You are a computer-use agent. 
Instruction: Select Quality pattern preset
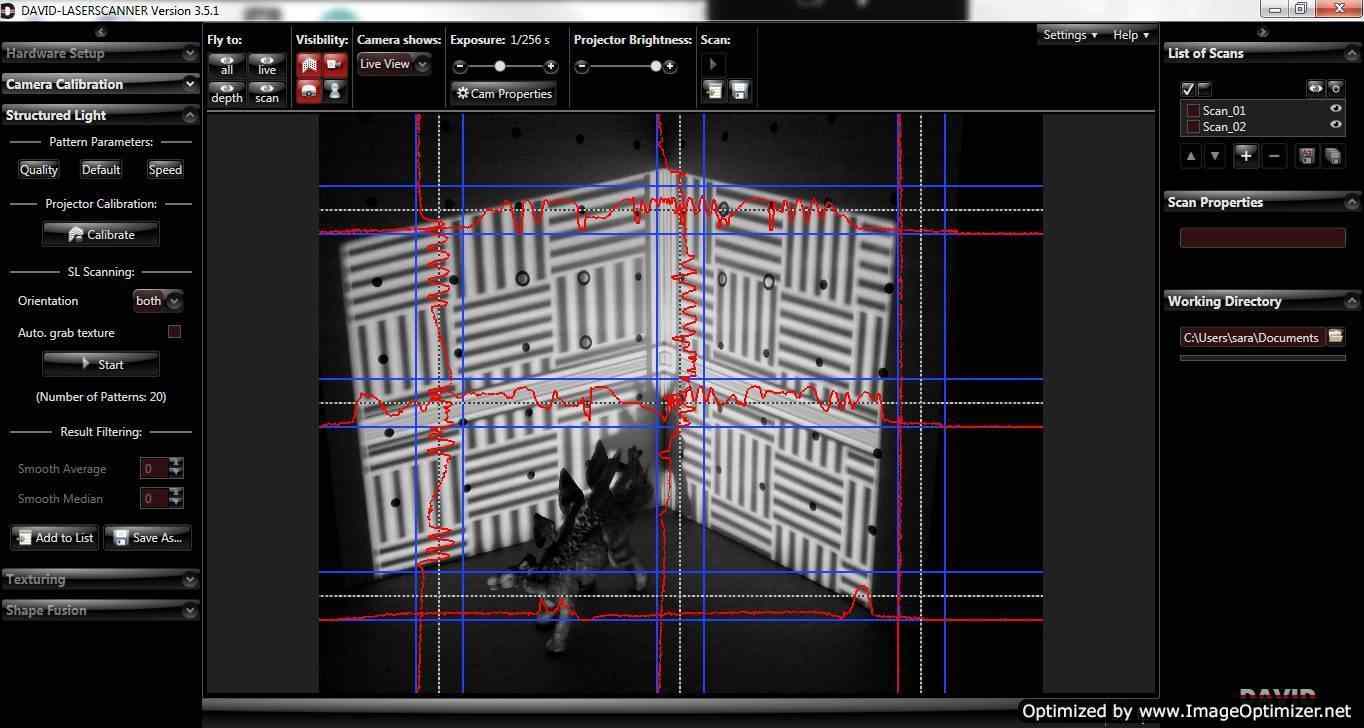[x=39, y=170]
